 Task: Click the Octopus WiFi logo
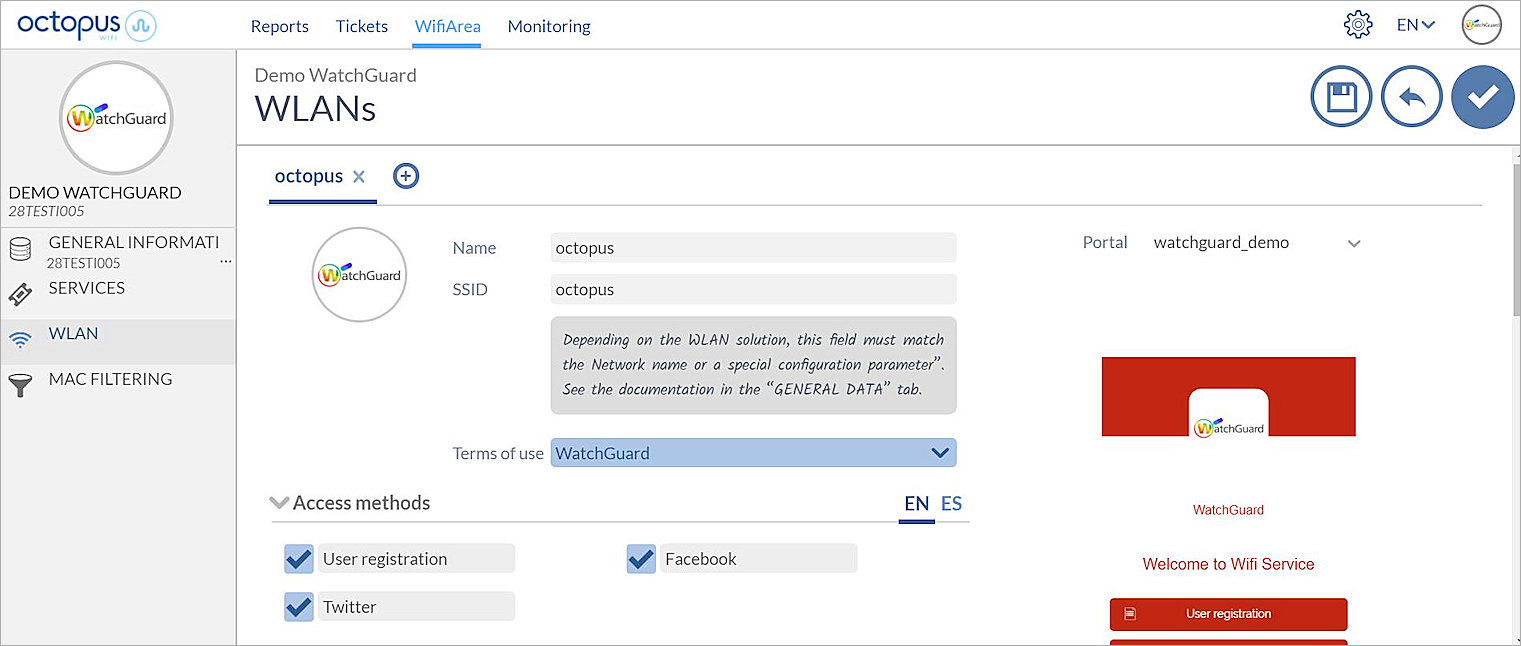click(86, 26)
